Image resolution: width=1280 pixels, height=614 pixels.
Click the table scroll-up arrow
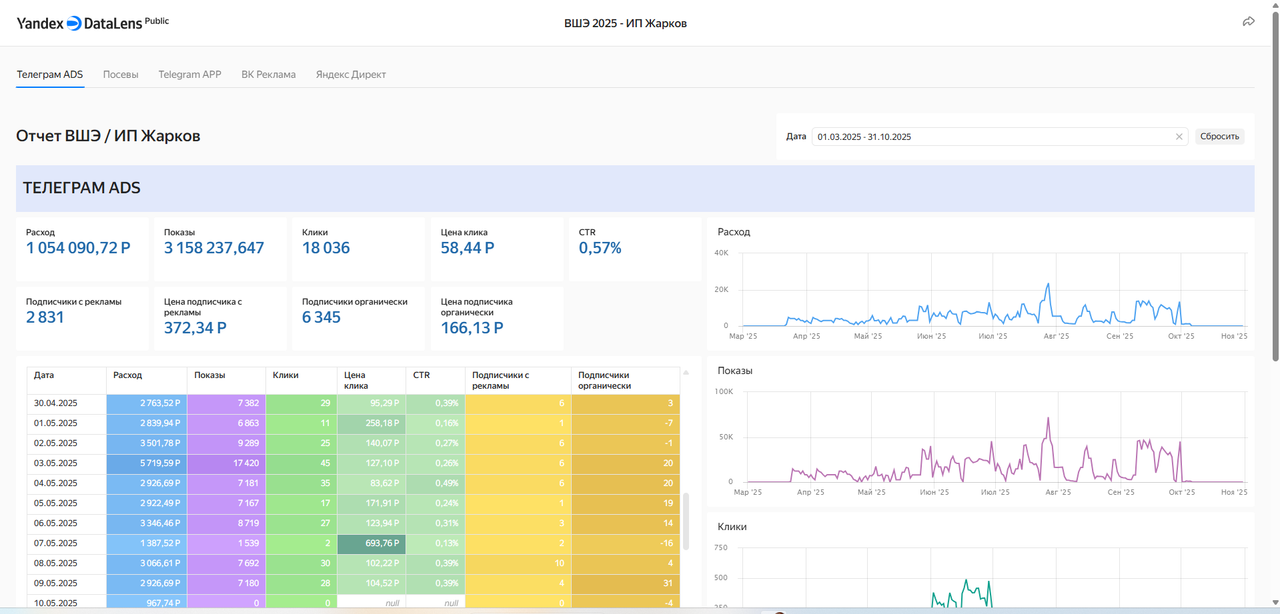tap(686, 372)
